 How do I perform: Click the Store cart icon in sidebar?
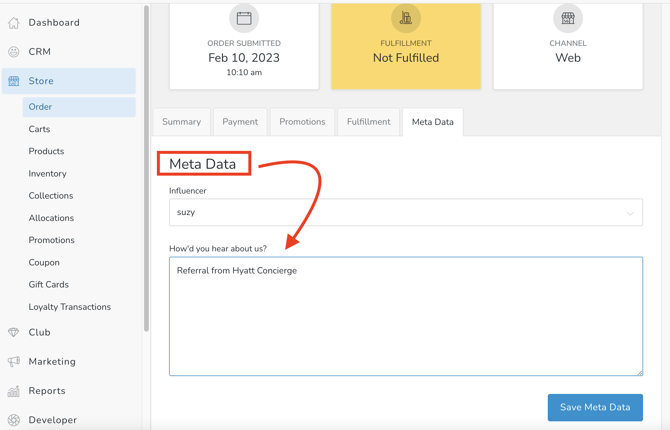click(14, 81)
